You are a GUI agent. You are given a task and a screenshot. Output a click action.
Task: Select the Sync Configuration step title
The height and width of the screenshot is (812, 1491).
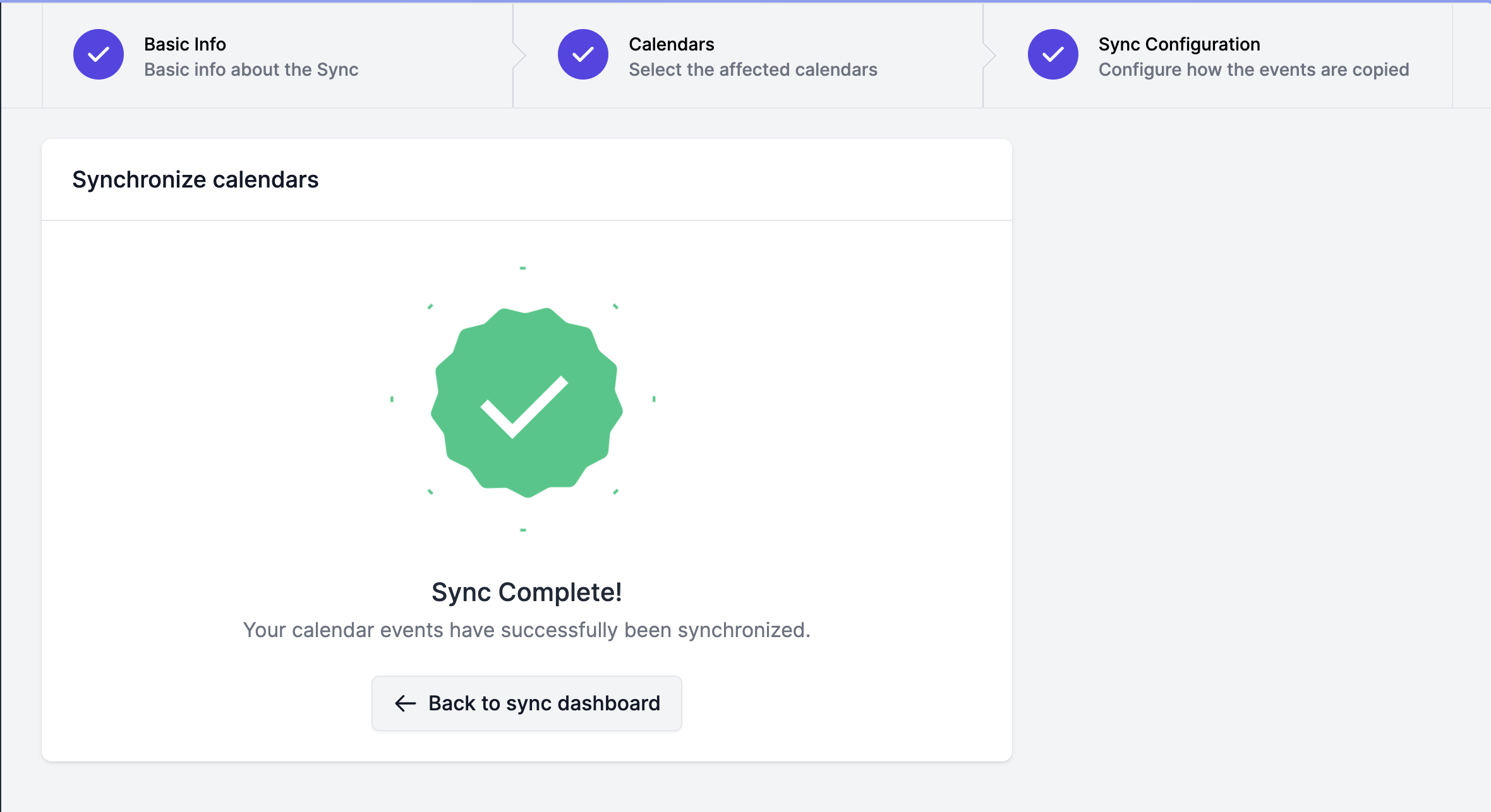[1179, 44]
